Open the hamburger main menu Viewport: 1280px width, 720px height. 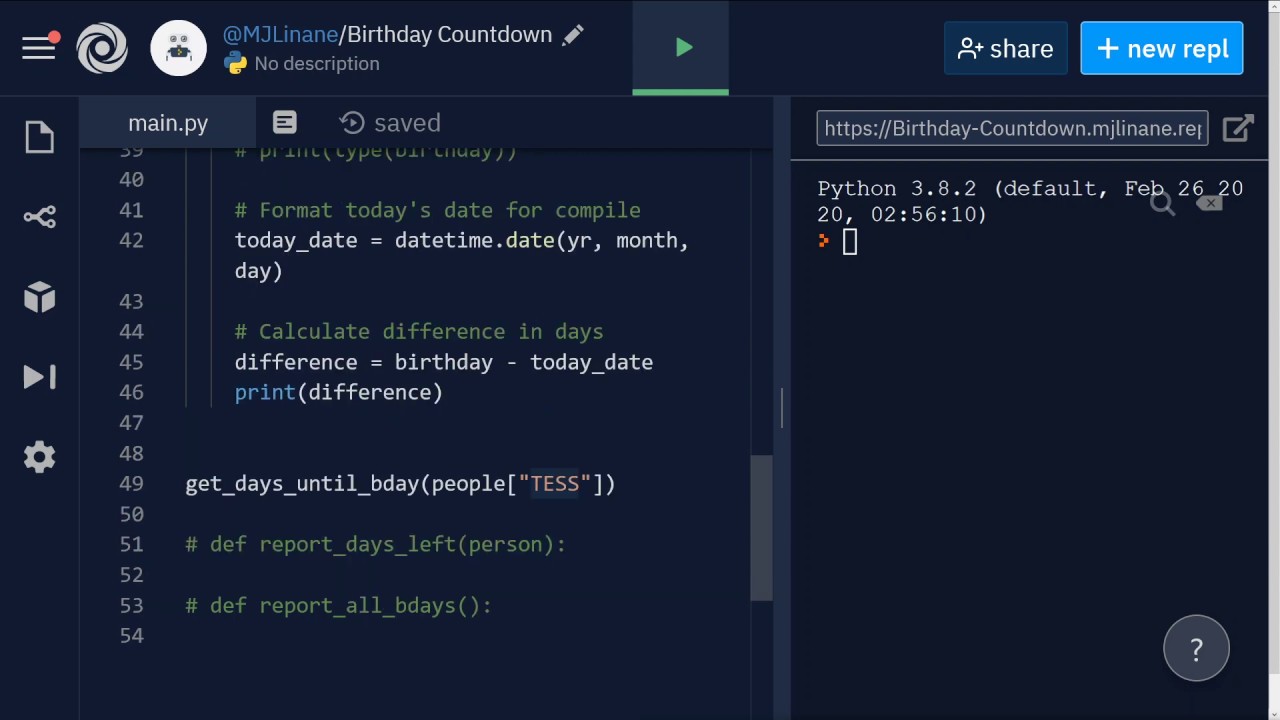click(x=39, y=48)
